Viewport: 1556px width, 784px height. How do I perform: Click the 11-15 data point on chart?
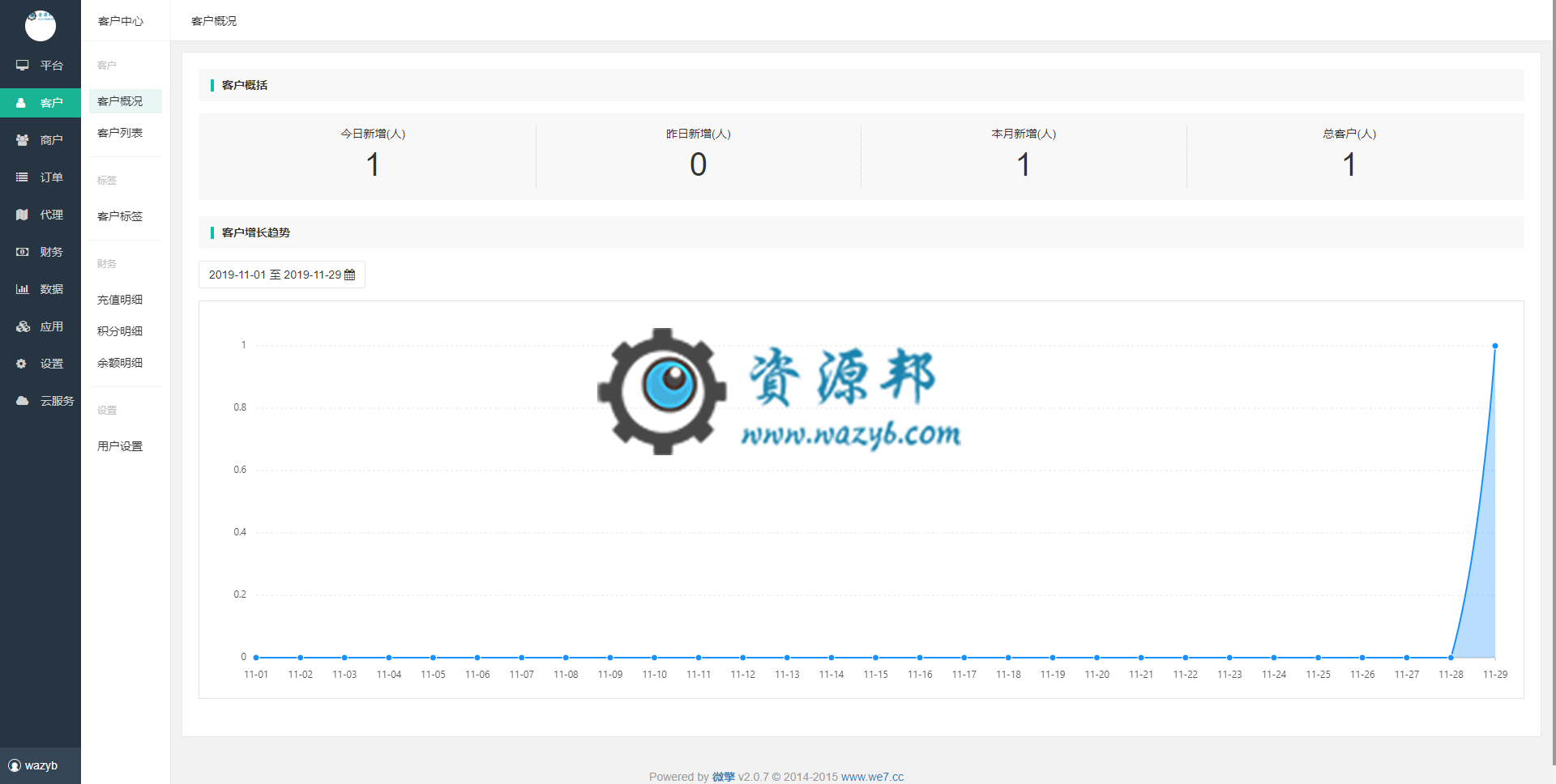(875, 658)
